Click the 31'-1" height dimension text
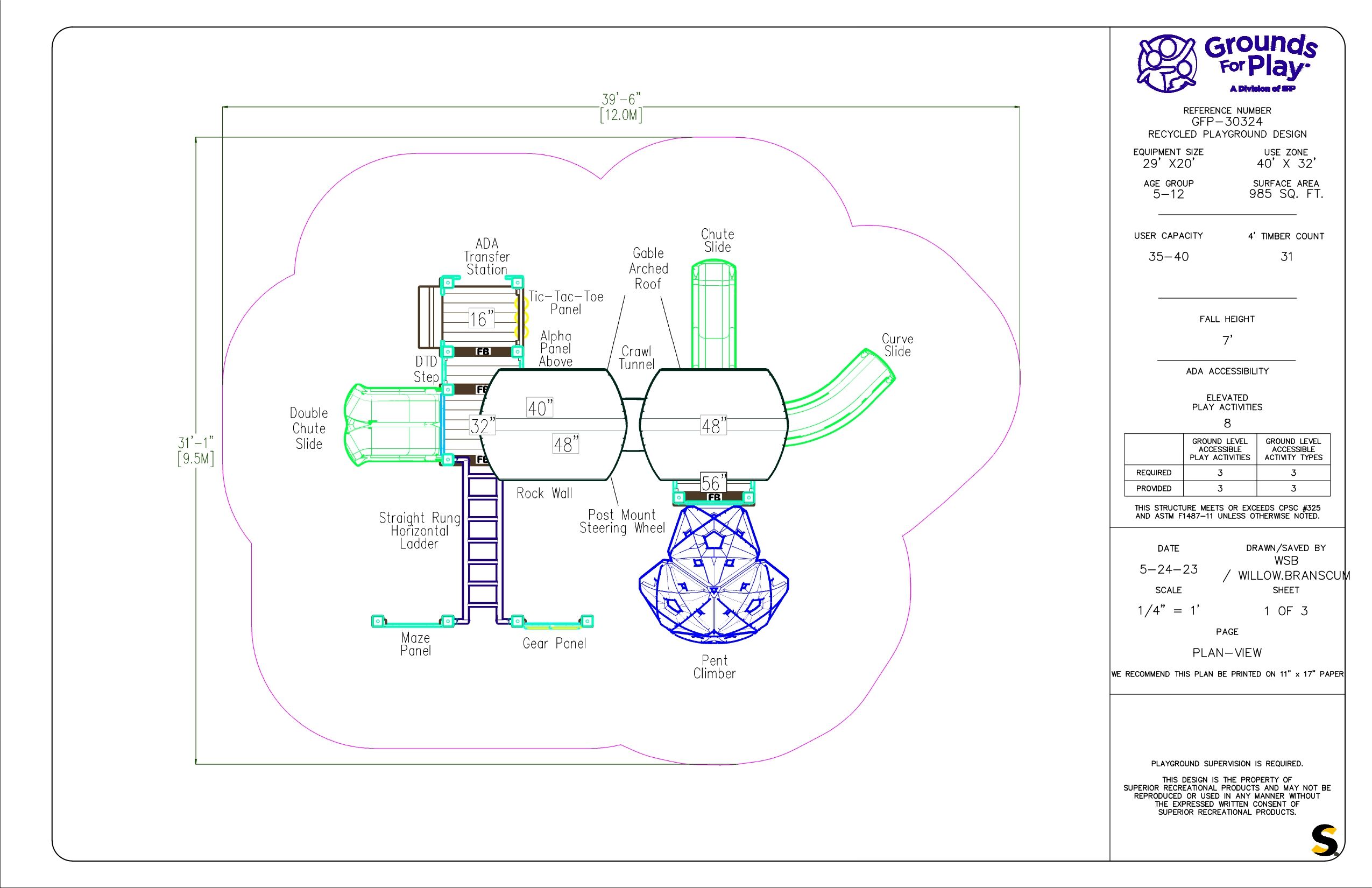 [x=195, y=443]
